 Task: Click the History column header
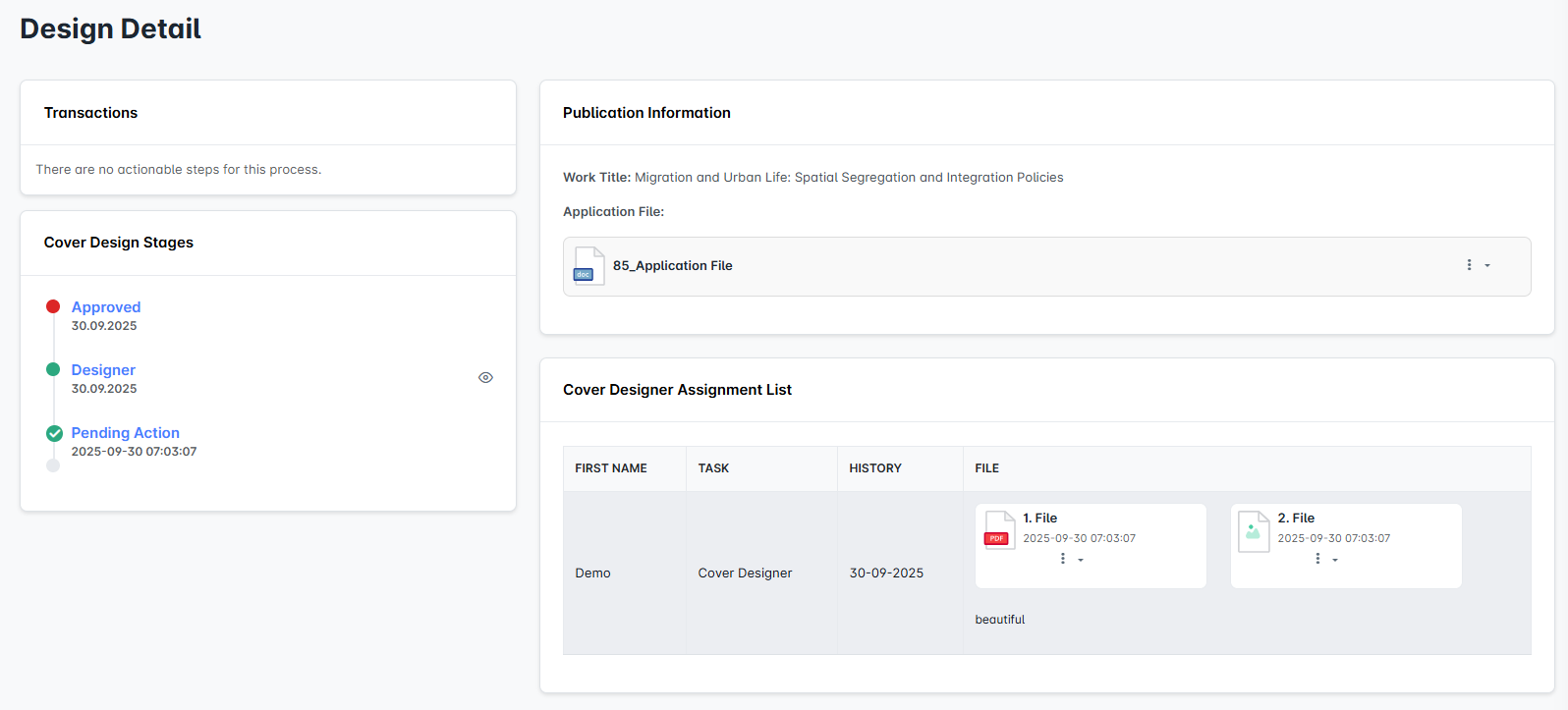coord(874,468)
